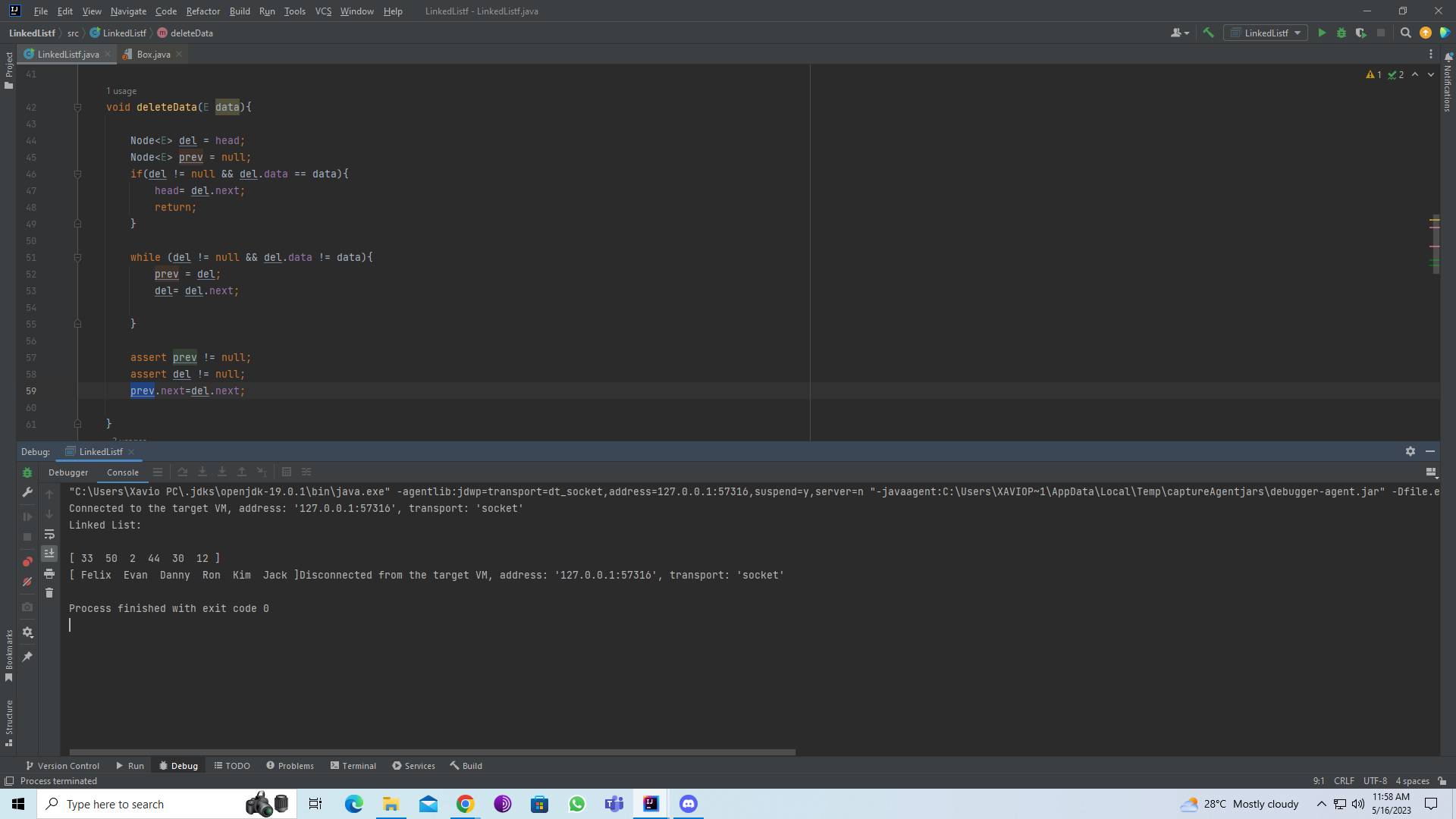Open Project tool window sidebar button
Viewport: 1456px width, 819px height.
click(8, 70)
